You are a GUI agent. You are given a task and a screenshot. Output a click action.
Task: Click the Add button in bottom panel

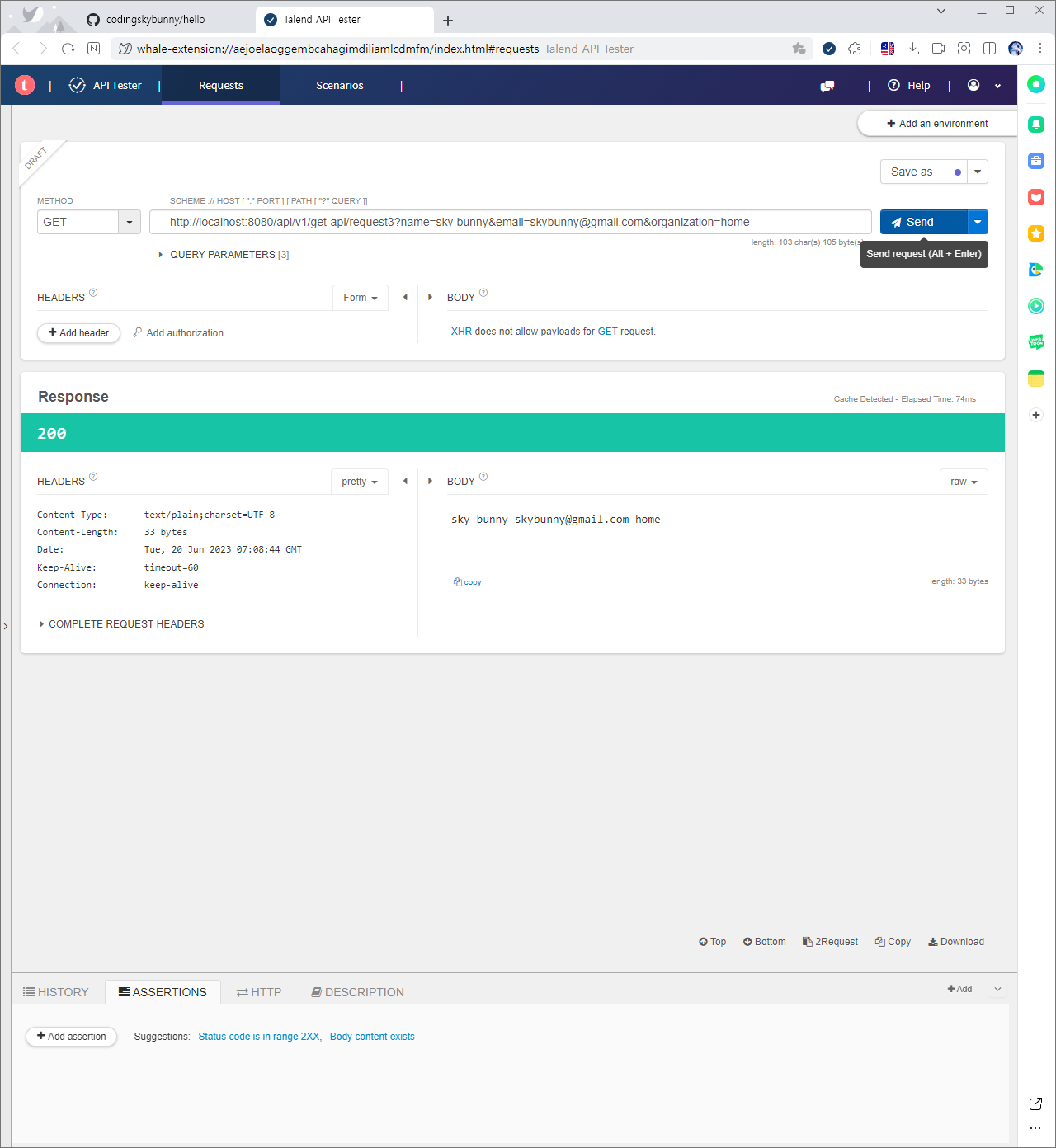tap(959, 989)
